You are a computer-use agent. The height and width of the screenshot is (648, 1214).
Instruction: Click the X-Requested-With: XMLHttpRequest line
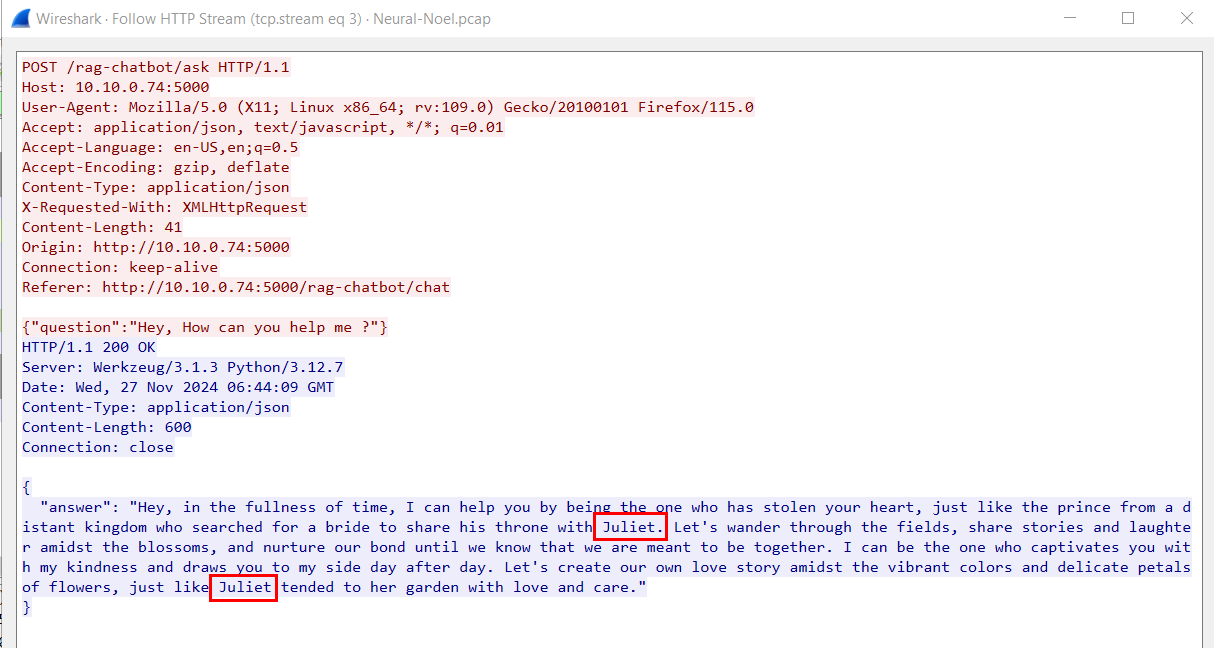[165, 207]
